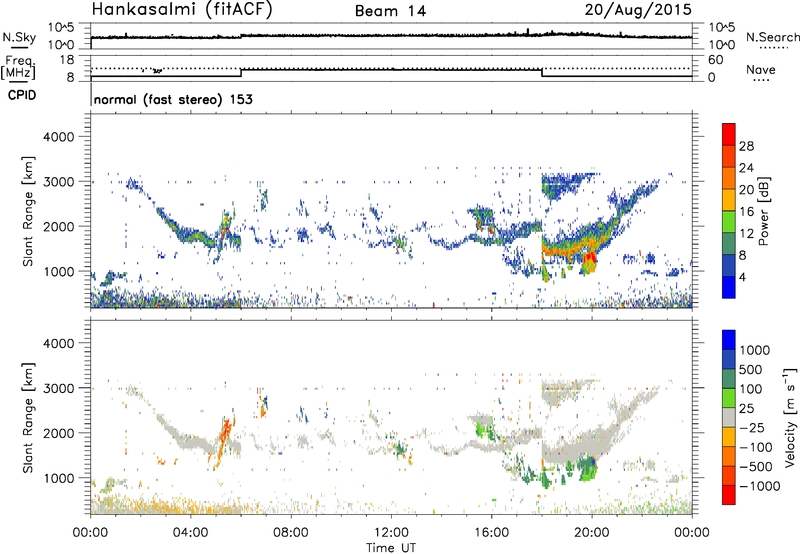Click the '04:00' time tick label
Viewport: 800px width, 554px height.
tap(190, 533)
